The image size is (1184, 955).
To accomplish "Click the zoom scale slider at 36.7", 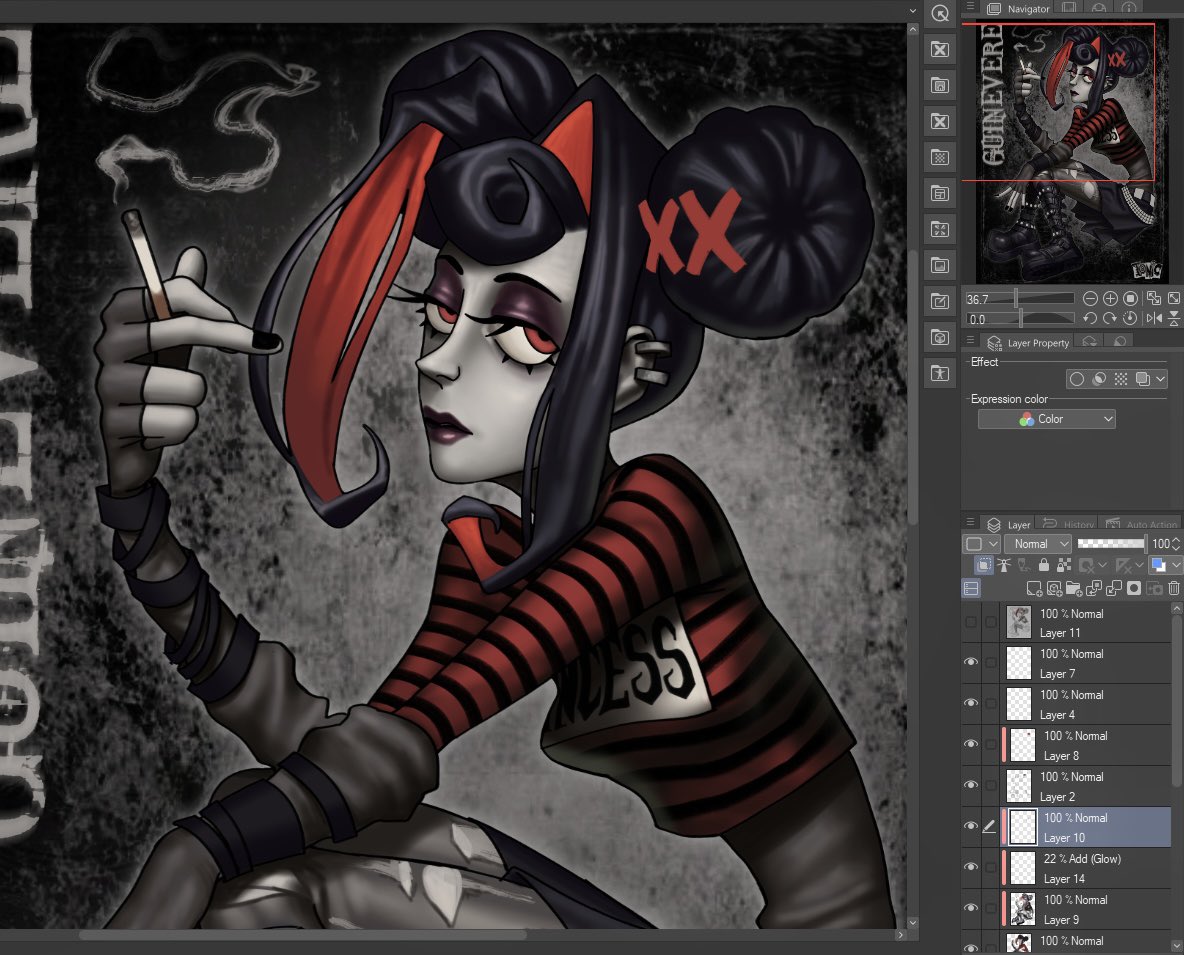I will [x=1019, y=299].
